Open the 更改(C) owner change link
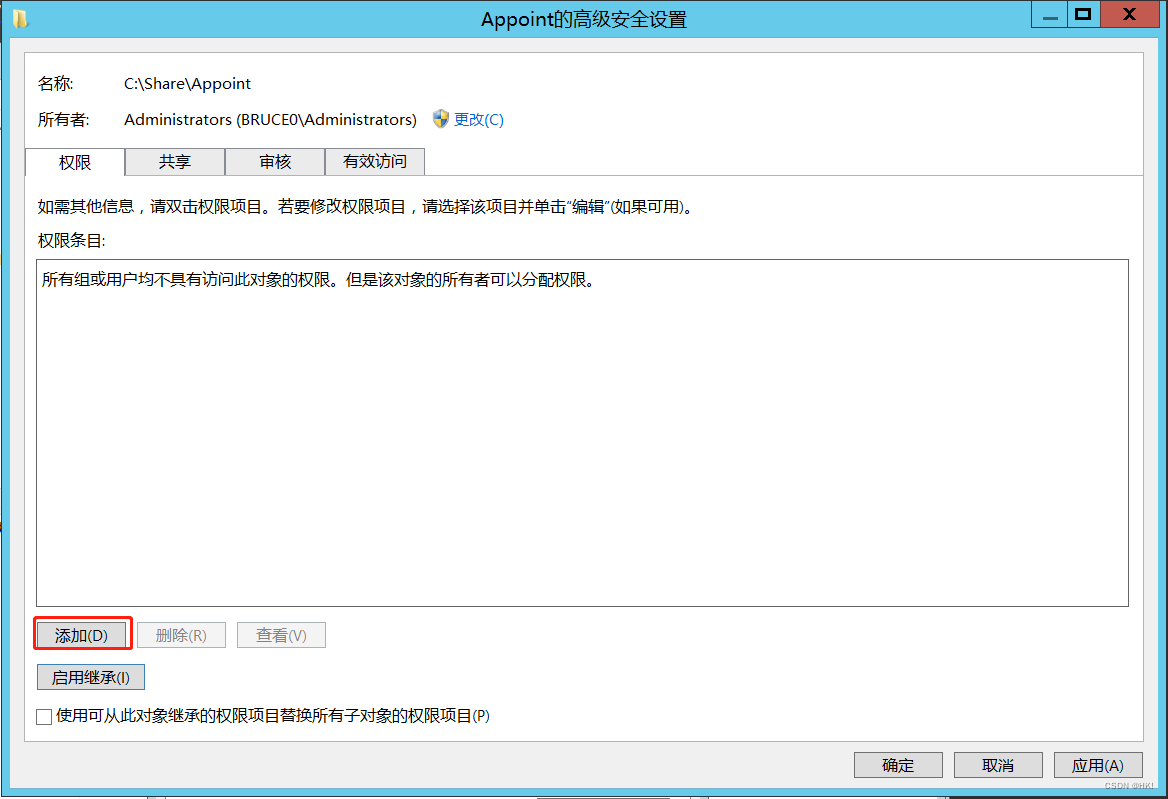The image size is (1168, 799). pyautogui.click(x=479, y=119)
